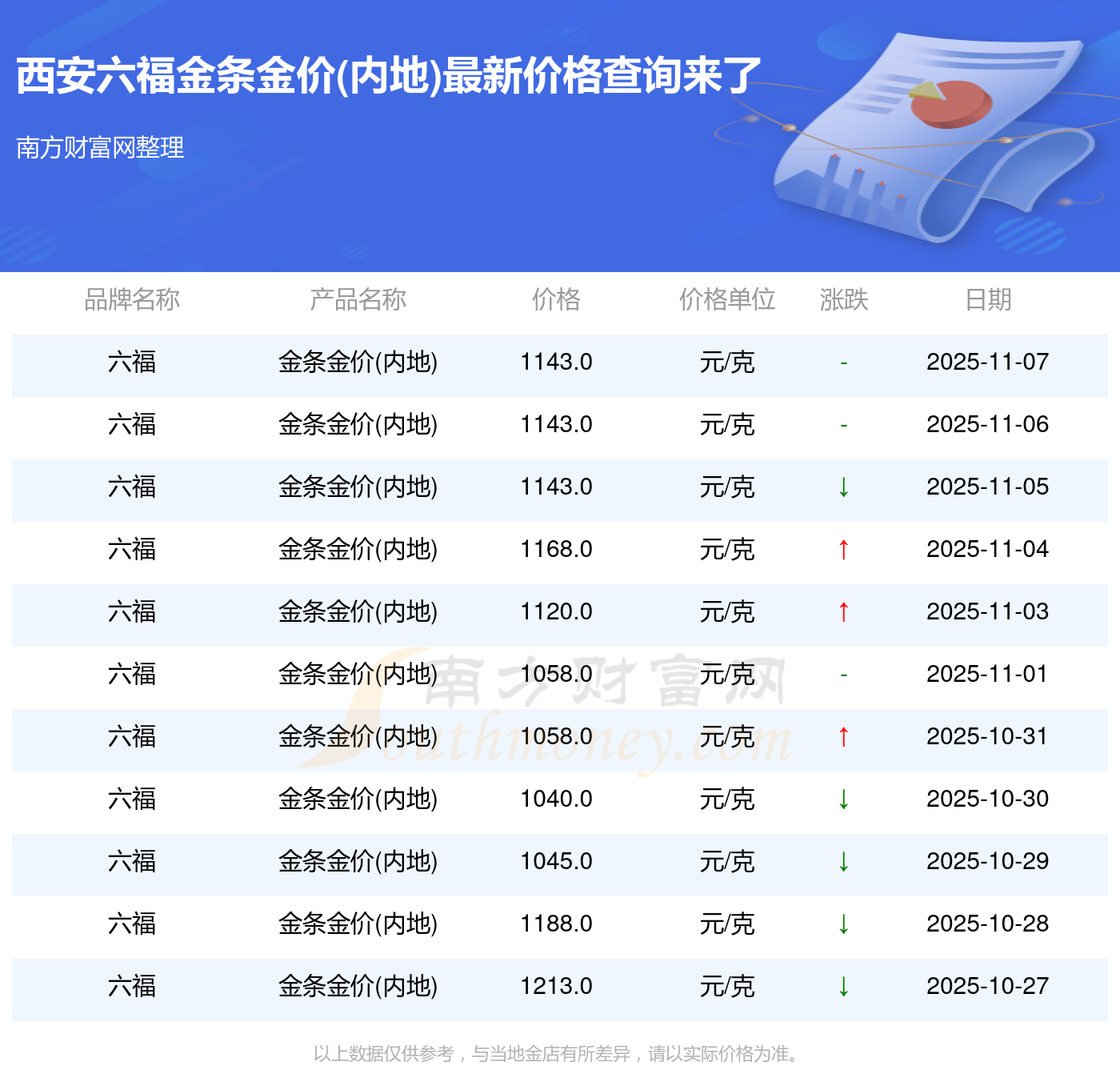1120x1090 pixels.
Task: Click the 品牌名称 column header
Action: 132,300
